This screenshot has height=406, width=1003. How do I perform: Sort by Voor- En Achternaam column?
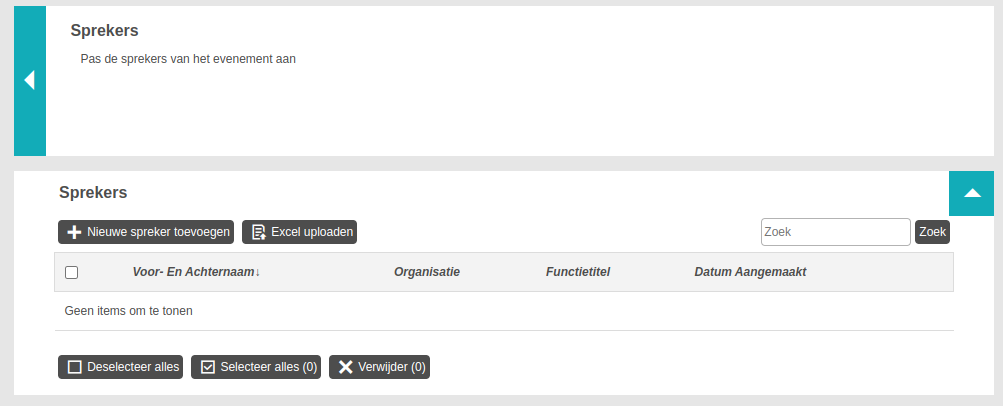(x=193, y=272)
